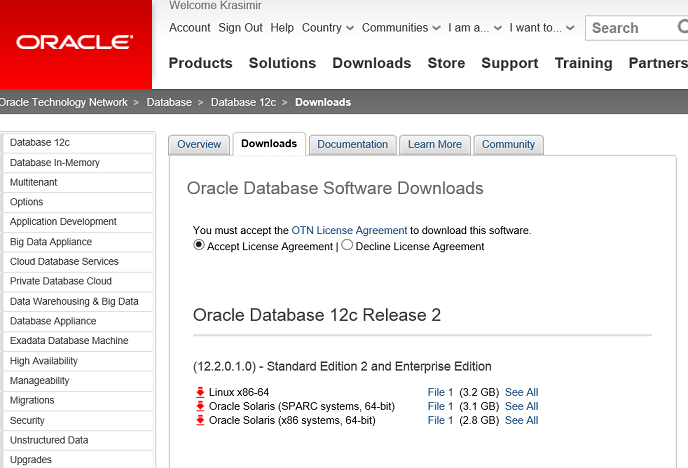Expand the Country dropdown
688x468 pixels.
tap(327, 28)
